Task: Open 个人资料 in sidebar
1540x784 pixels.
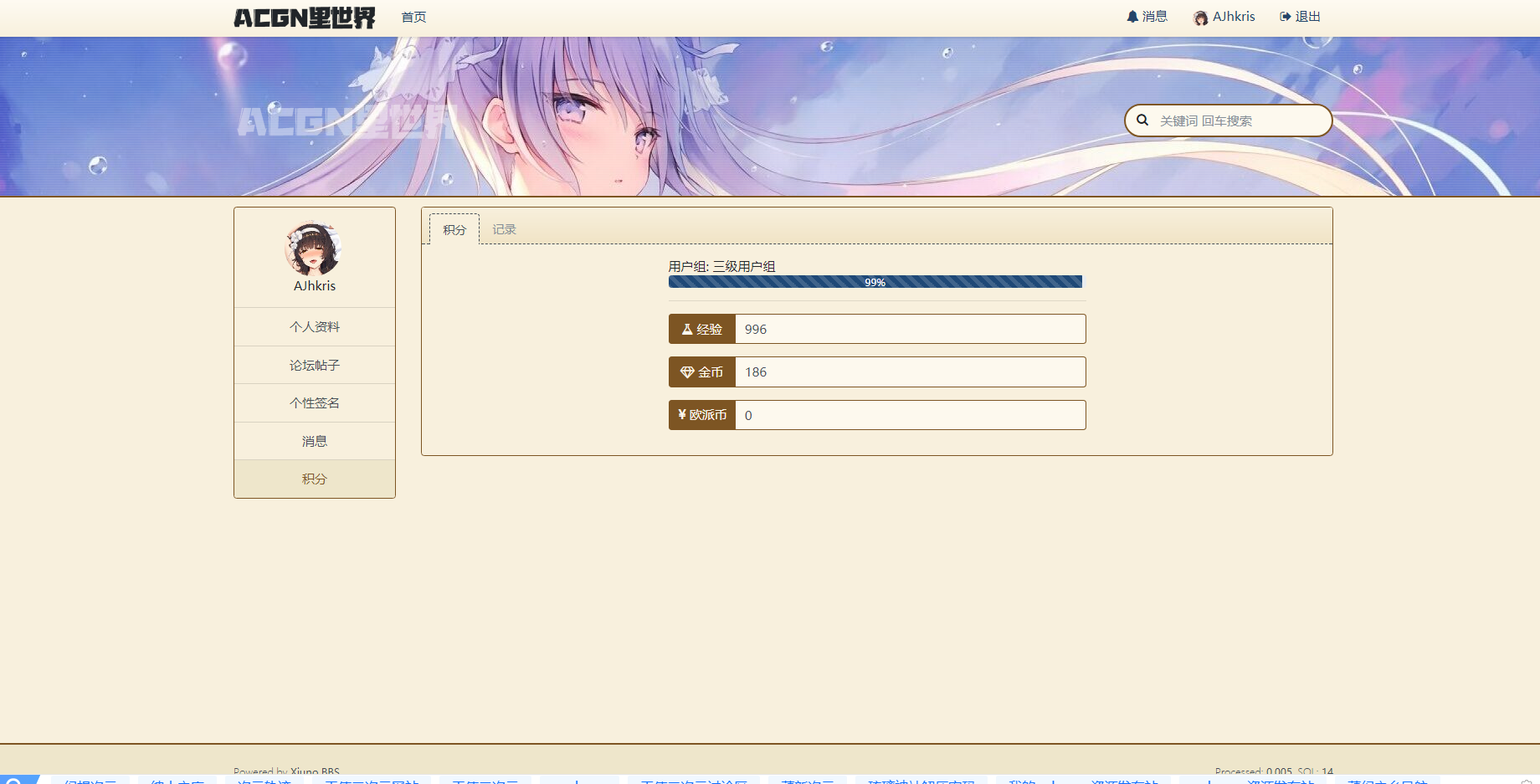Action: [315, 327]
